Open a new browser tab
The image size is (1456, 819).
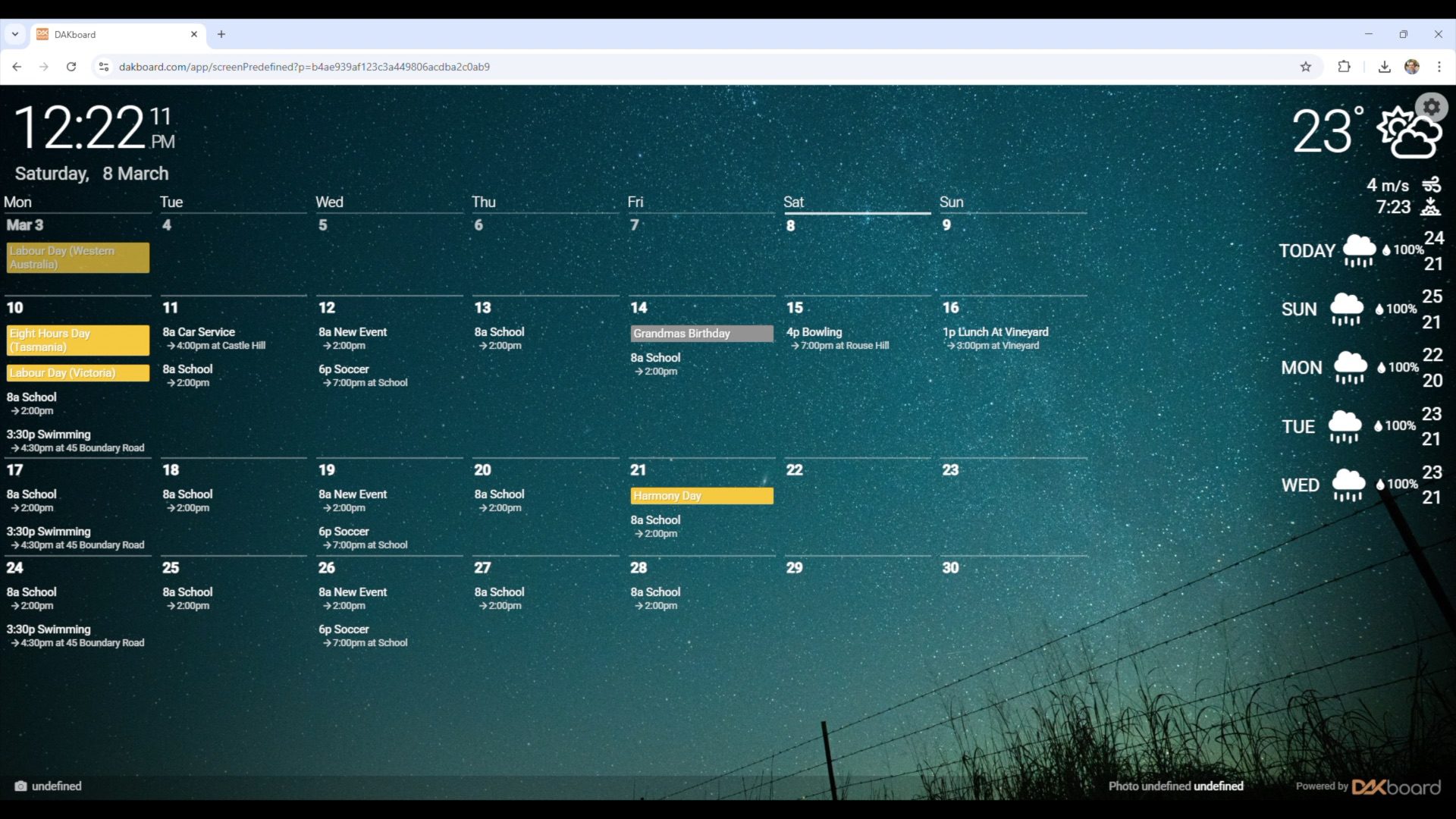(221, 34)
